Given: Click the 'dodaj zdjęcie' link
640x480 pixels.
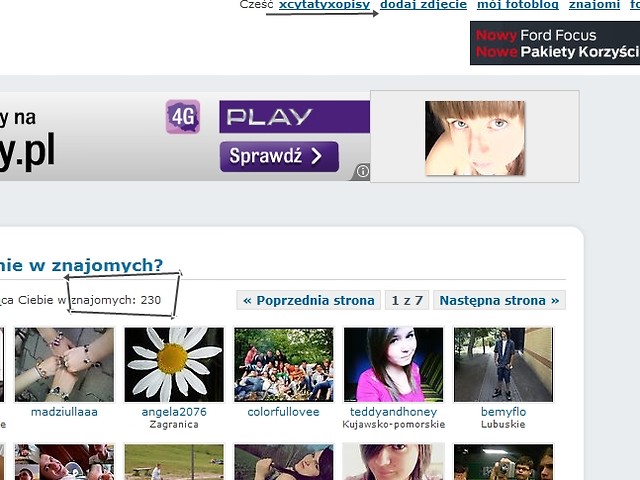Looking at the screenshot, I should [x=423, y=4].
